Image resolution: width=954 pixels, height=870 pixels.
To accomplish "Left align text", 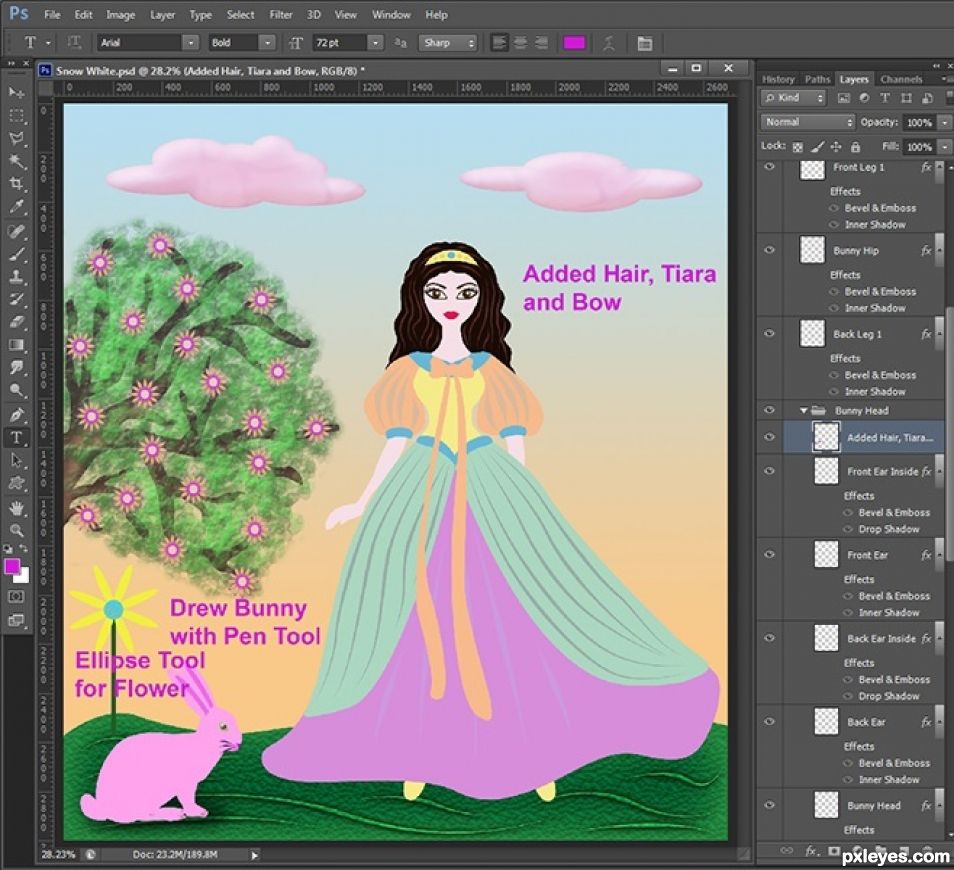I will 499,43.
